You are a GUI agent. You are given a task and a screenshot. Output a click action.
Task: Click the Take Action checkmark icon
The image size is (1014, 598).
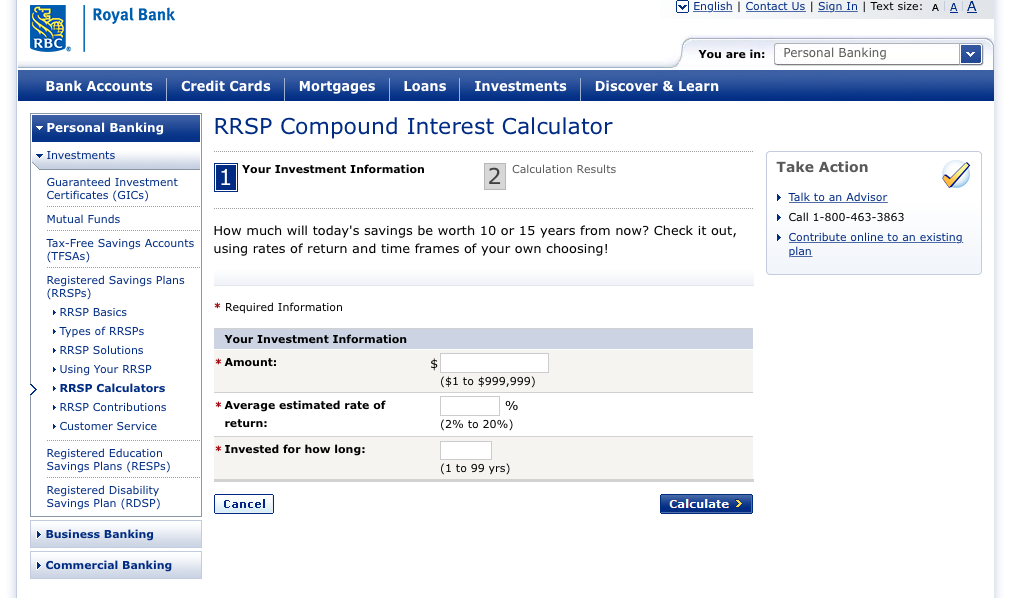tap(956, 175)
